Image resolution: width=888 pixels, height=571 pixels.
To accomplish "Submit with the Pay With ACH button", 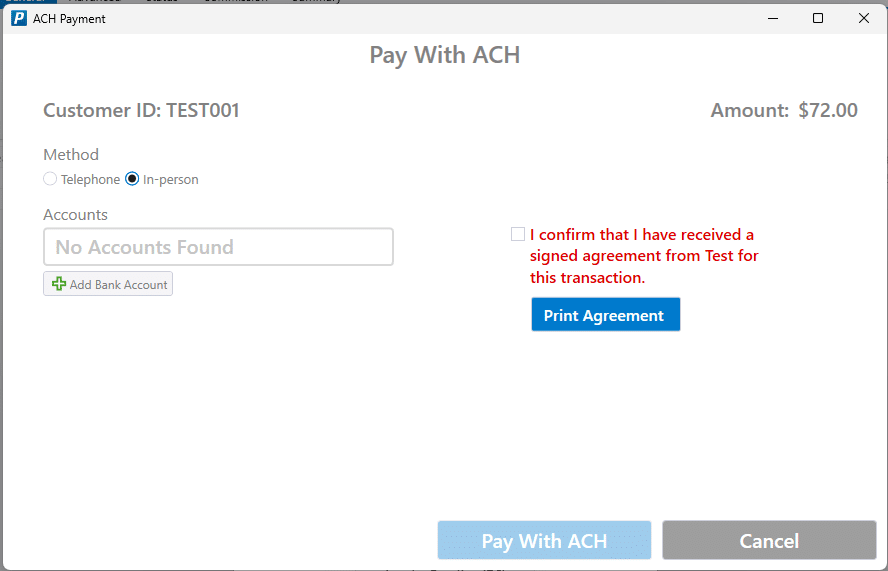I will click(x=544, y=540).
